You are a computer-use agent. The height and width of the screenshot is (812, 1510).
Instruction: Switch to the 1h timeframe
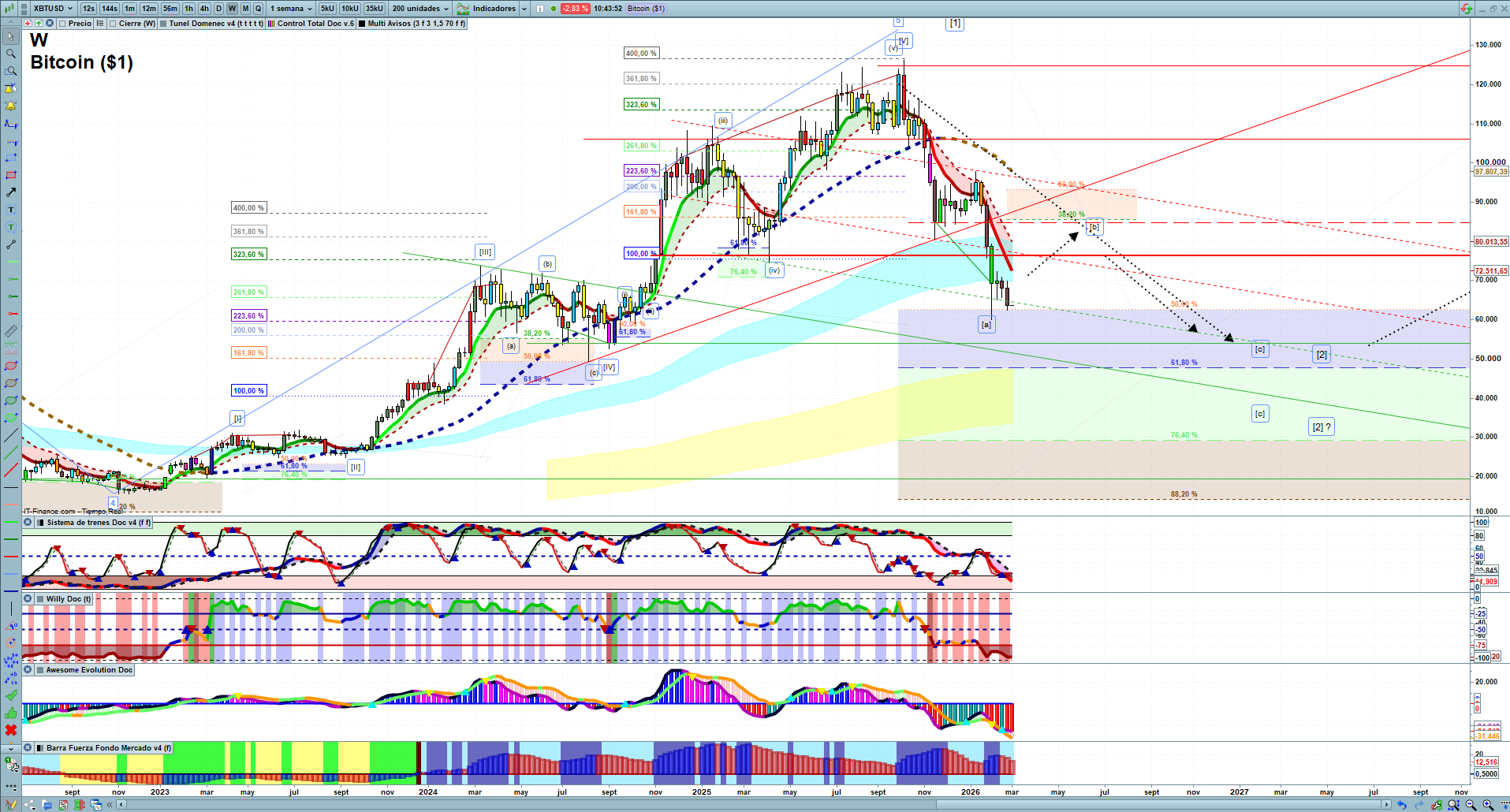(x=188, y=9)
